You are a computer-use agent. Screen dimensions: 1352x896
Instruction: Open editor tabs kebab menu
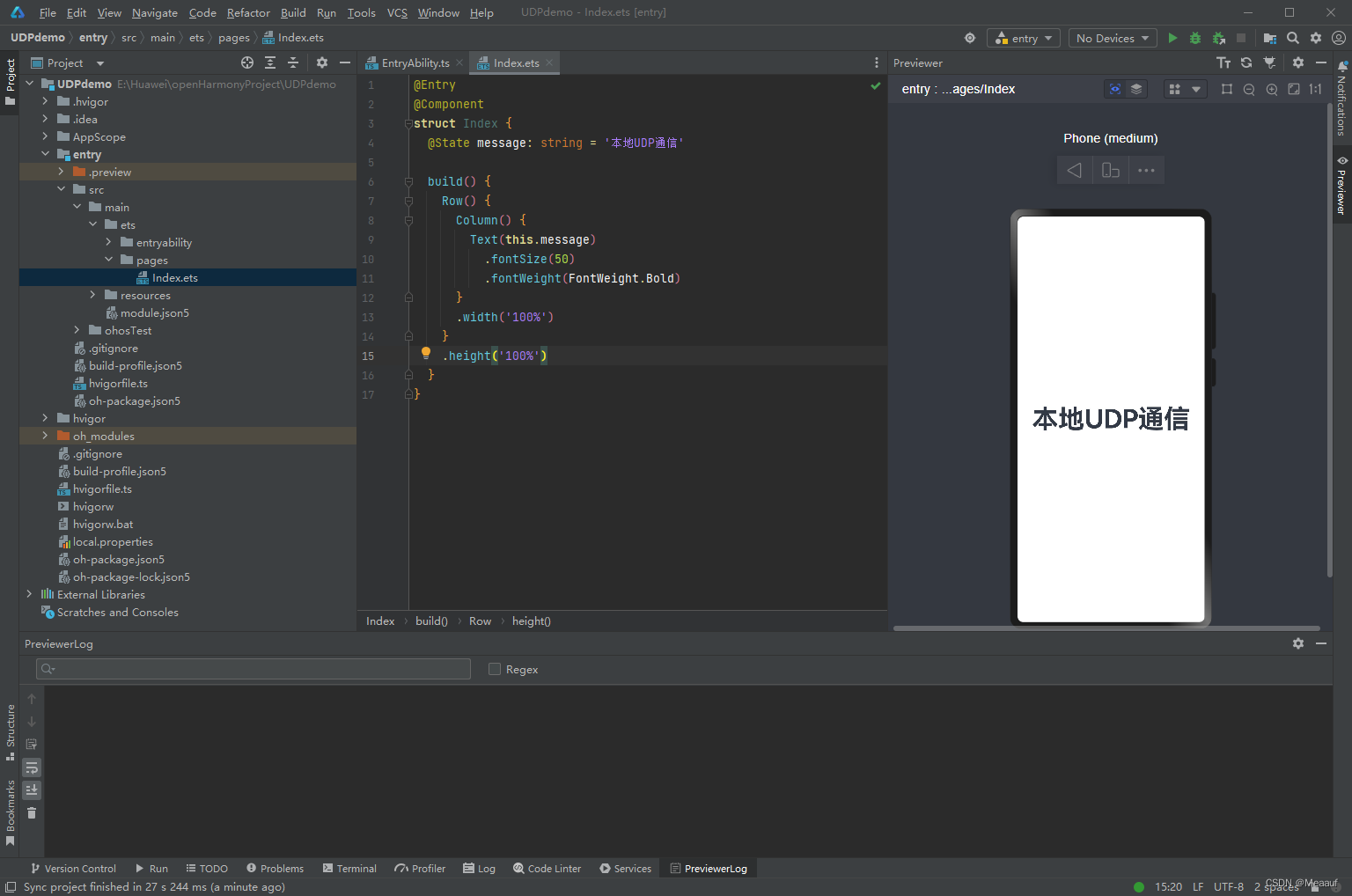[x=876, y=62]
